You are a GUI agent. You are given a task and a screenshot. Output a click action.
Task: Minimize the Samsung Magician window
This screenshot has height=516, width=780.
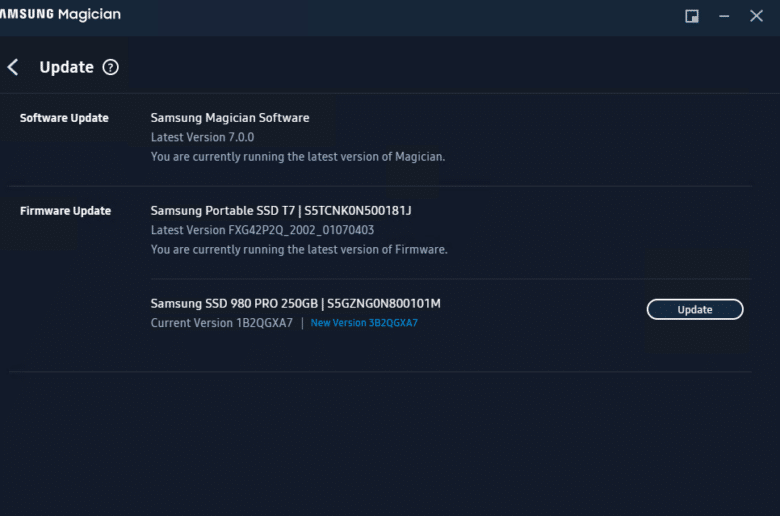point(724,16)
